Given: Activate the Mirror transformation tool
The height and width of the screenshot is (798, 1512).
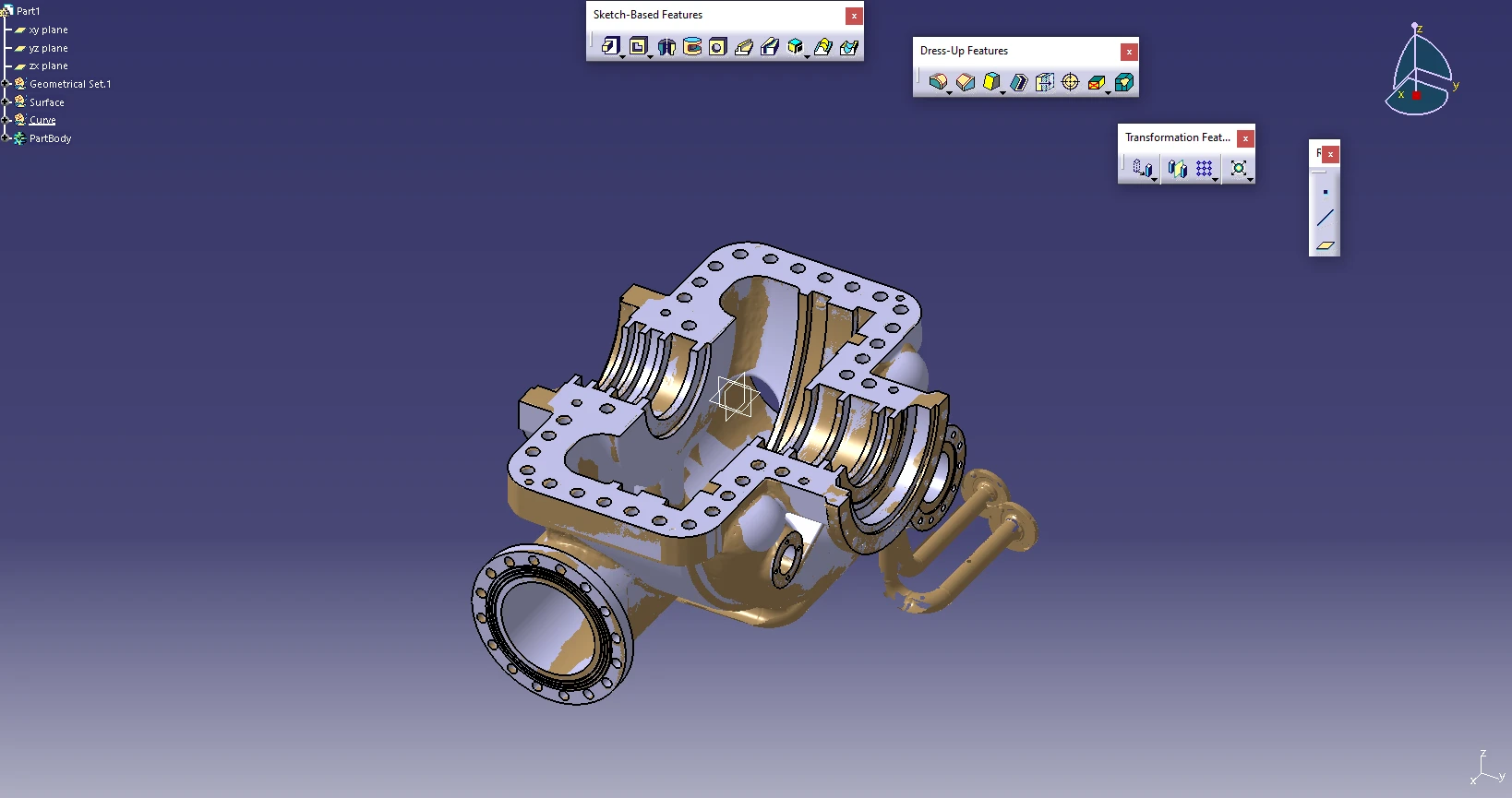Looking at the screenshot, I should (x=1177, y=168).
